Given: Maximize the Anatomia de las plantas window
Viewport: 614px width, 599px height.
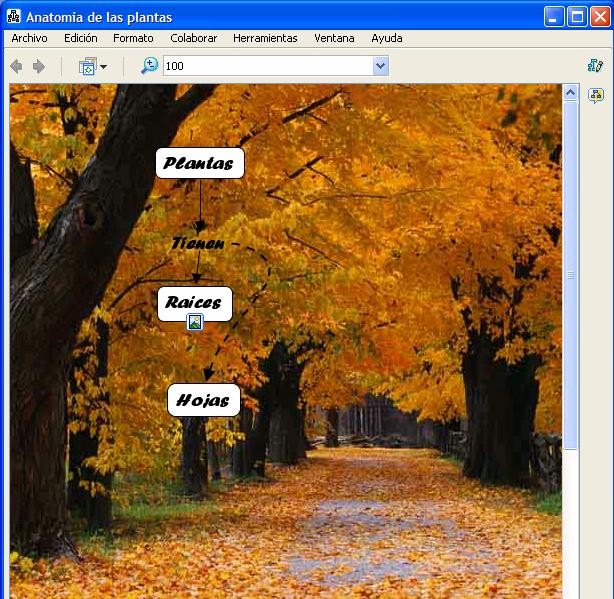Looking at the screenshot, I should (x=577, y=17).
